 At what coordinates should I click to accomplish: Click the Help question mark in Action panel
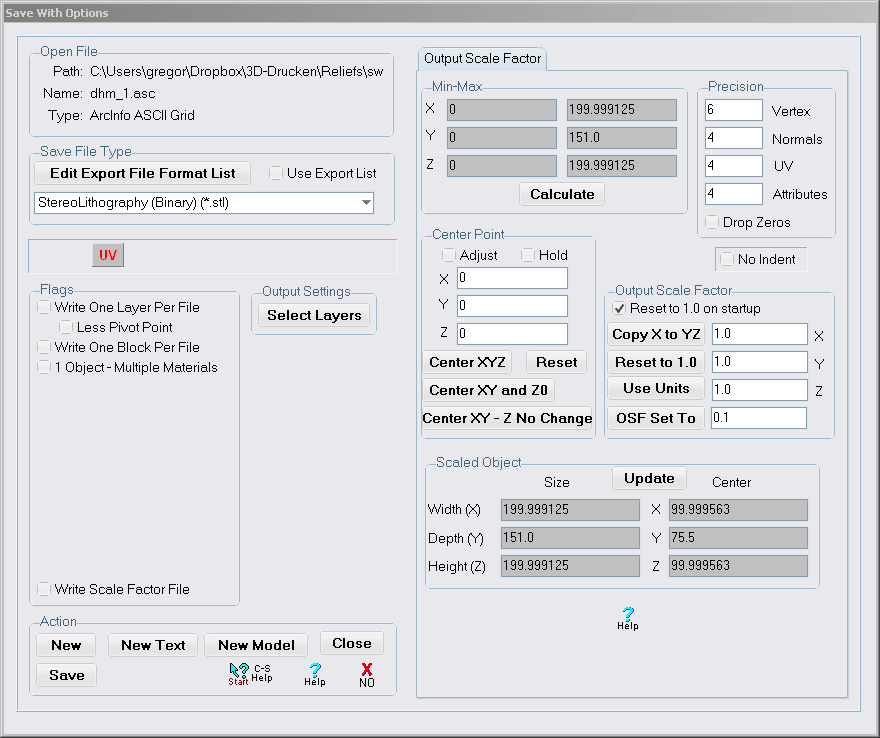click(x=314, y=673)
